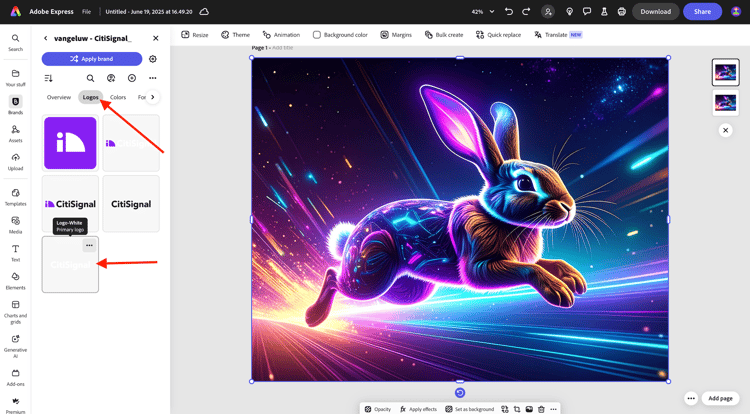Open more options on Logo-White tile
This screenshot has height=414, width=750.
point(89,245)
